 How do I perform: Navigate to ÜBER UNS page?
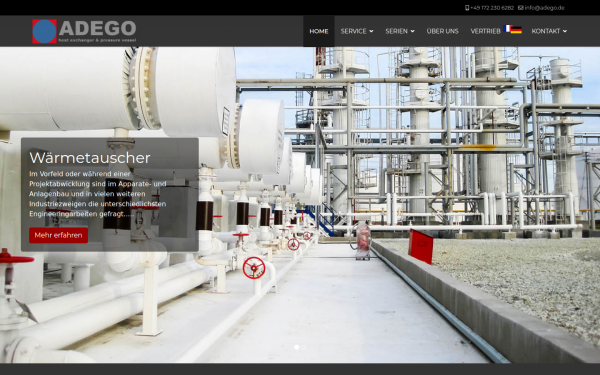(x=442, y=31)
